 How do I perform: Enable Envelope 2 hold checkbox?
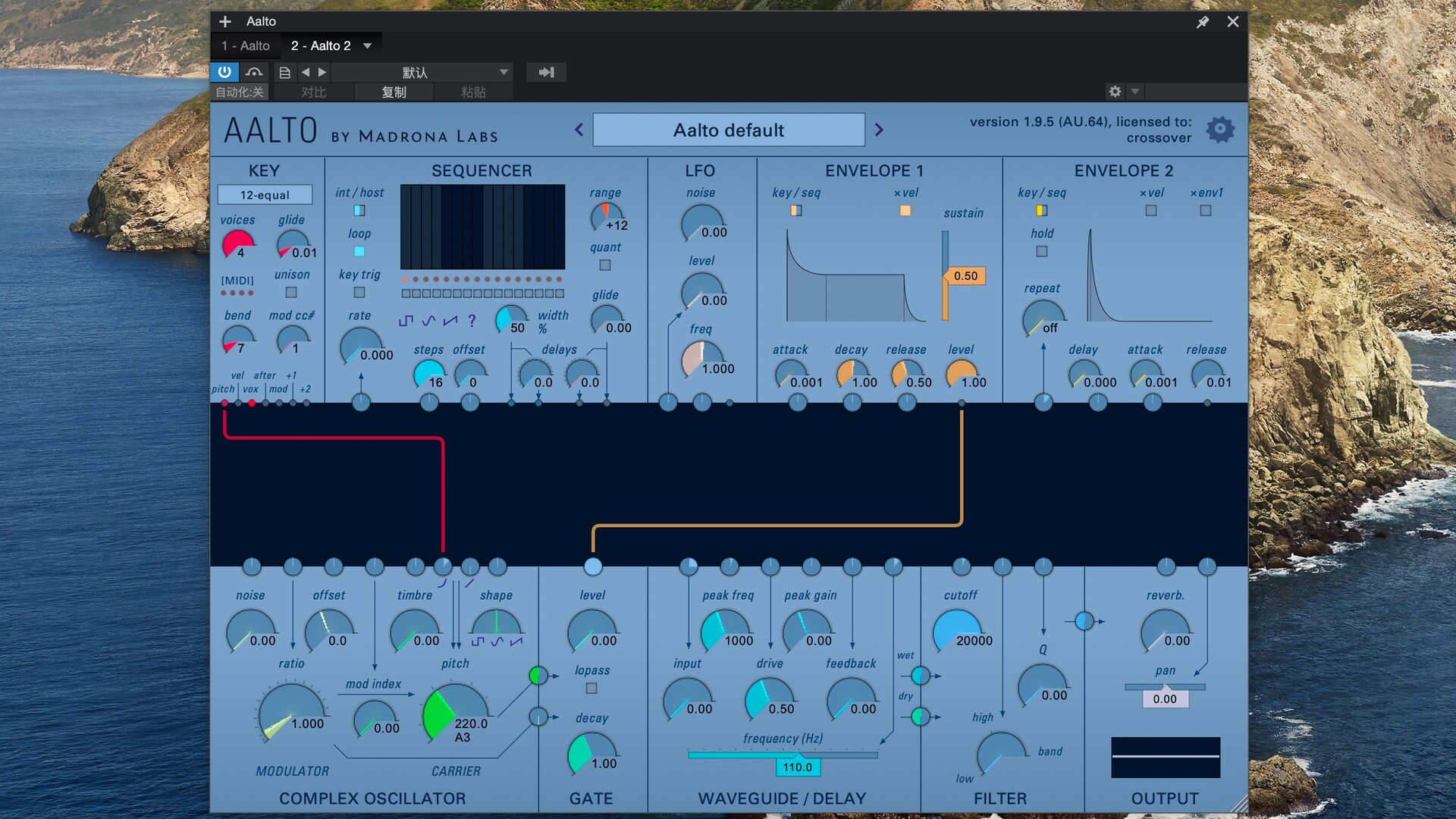click(1042, 252)
